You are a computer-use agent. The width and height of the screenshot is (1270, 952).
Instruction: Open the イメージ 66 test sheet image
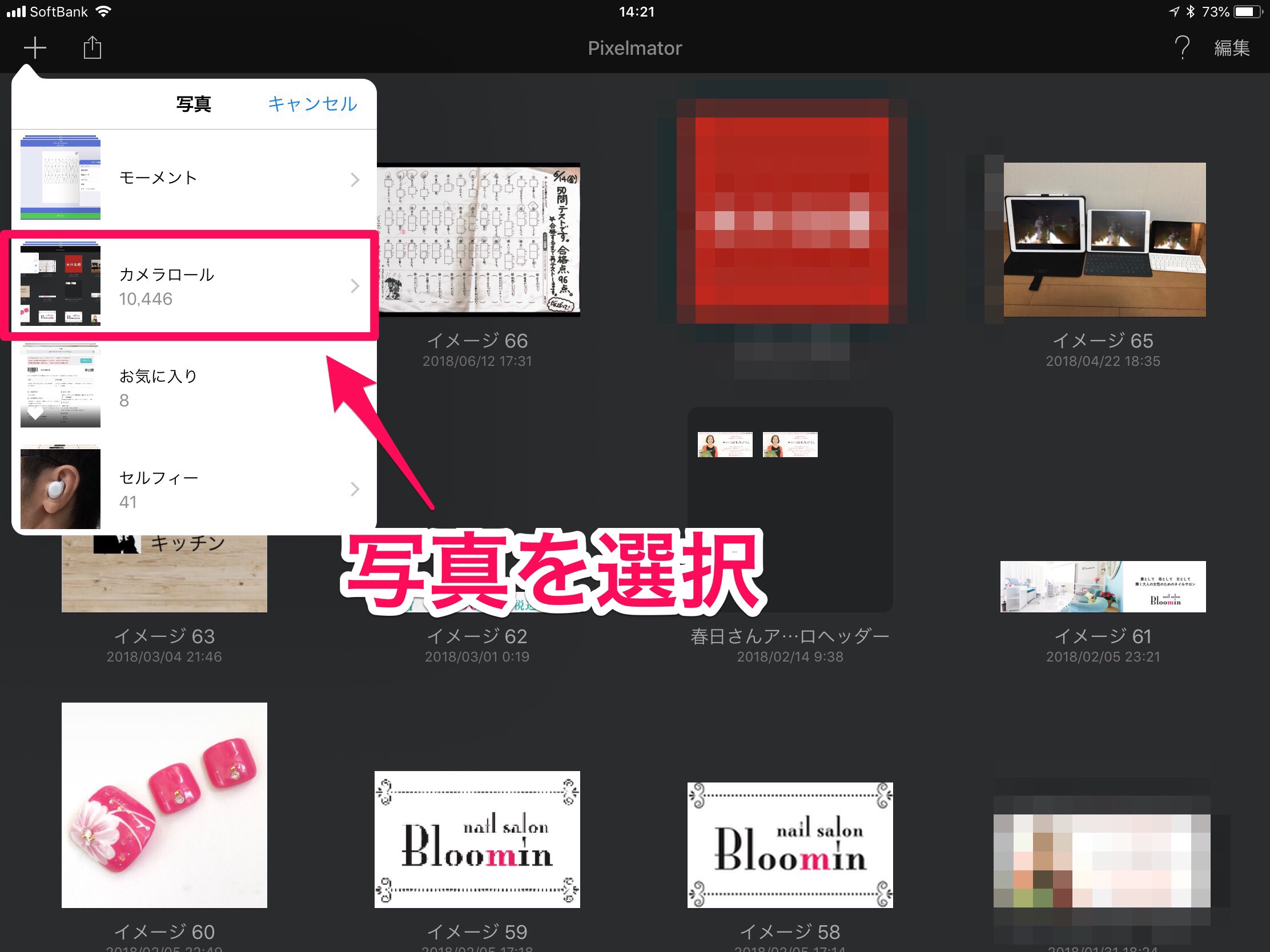[x=479, y=241]
